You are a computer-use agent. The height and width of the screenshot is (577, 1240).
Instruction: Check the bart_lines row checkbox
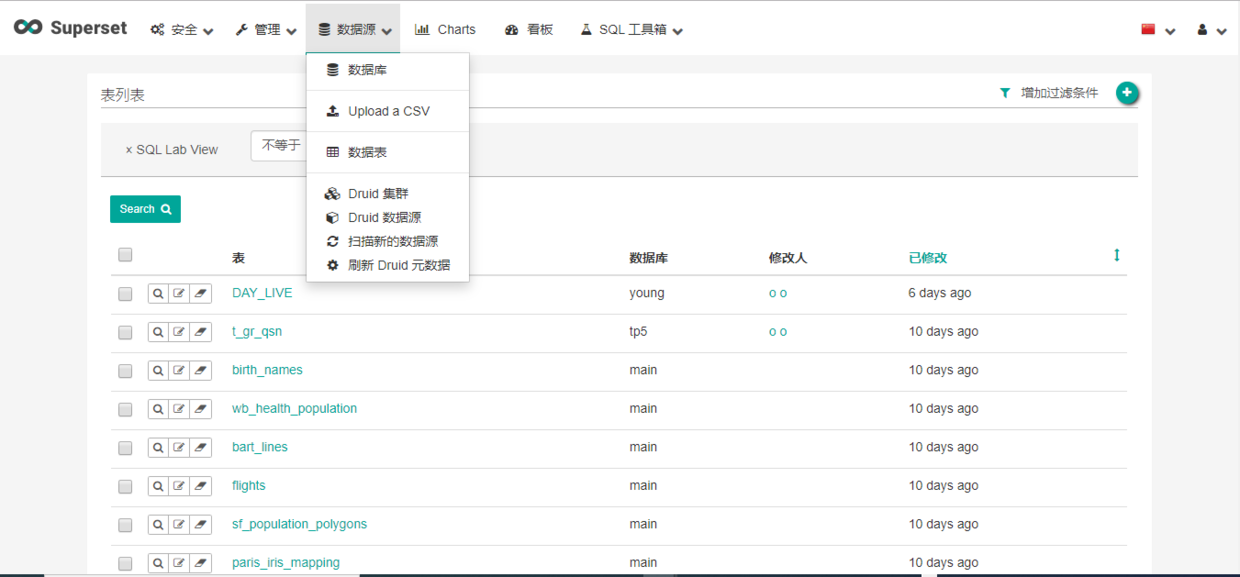point(125,448)
